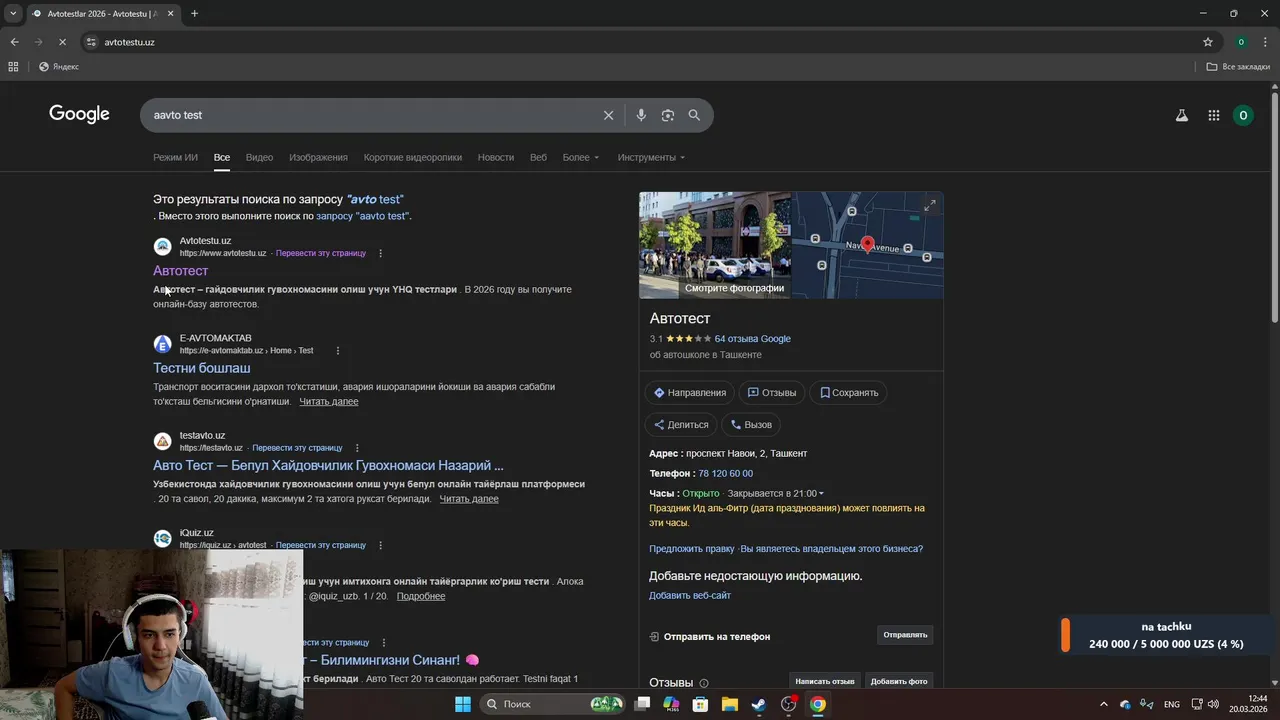Click the Отправлять button
Screen dimensions: 1280x720
[x=905, y=635]
